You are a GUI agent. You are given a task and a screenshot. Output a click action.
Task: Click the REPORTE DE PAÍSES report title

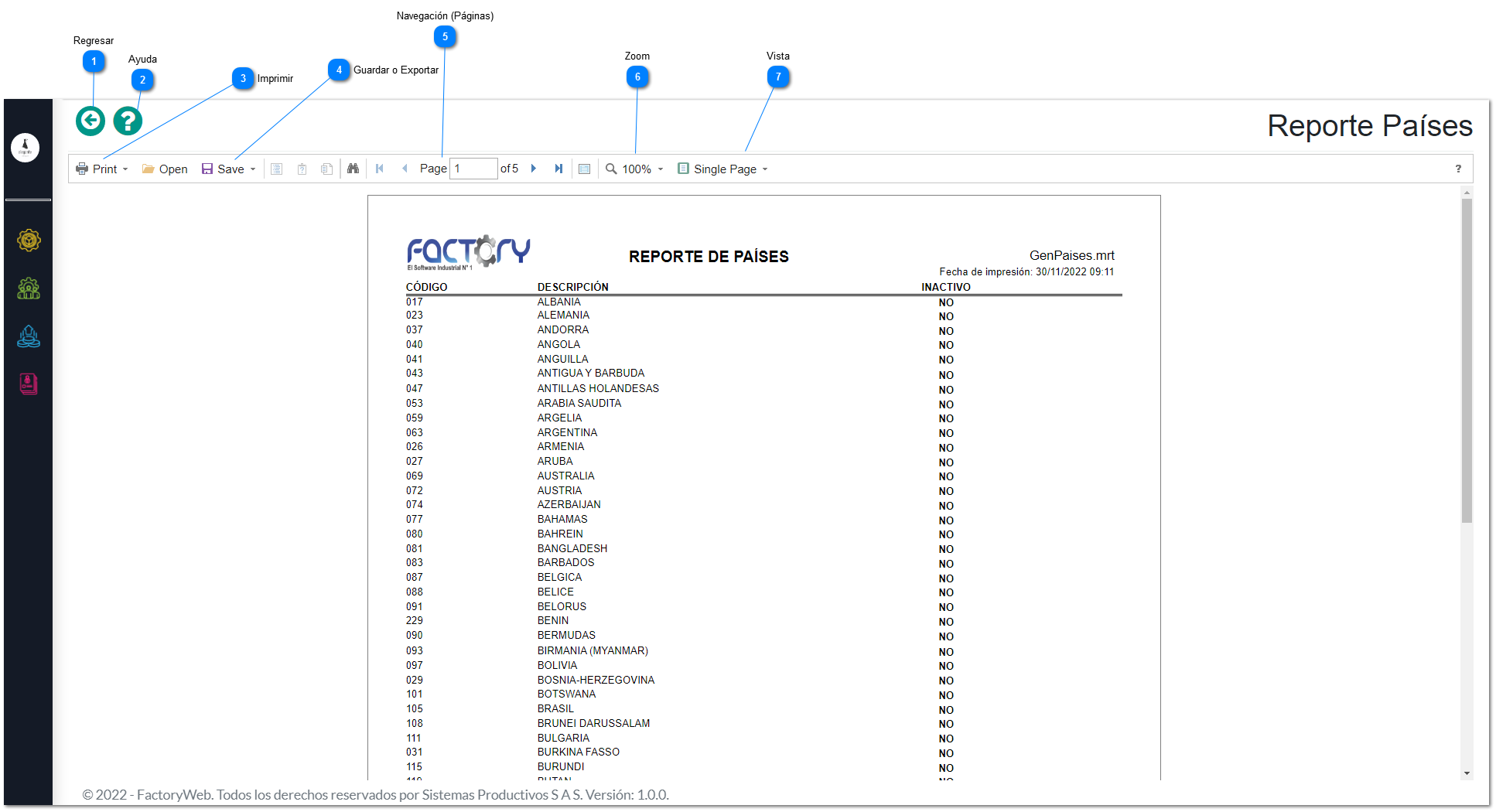pos(709,257)
